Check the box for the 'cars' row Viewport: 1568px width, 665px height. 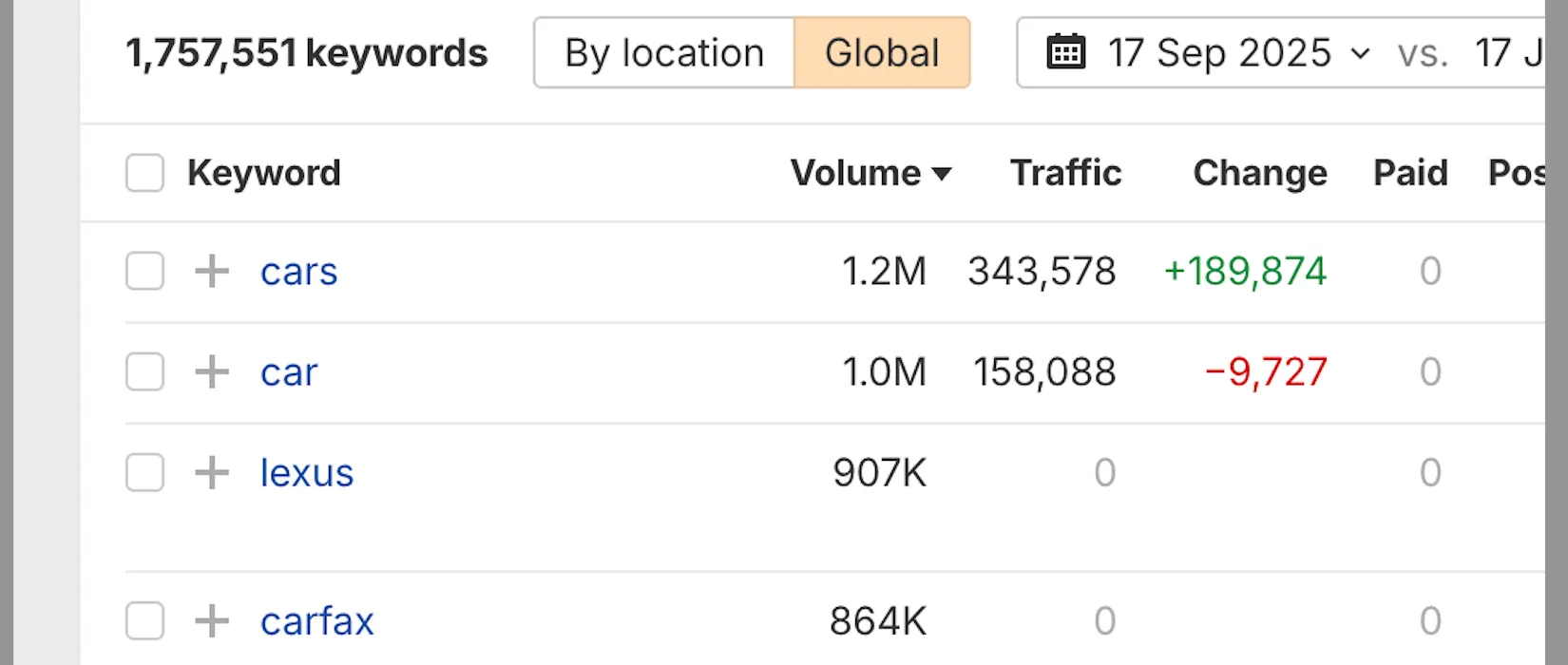tap(144, 272)
